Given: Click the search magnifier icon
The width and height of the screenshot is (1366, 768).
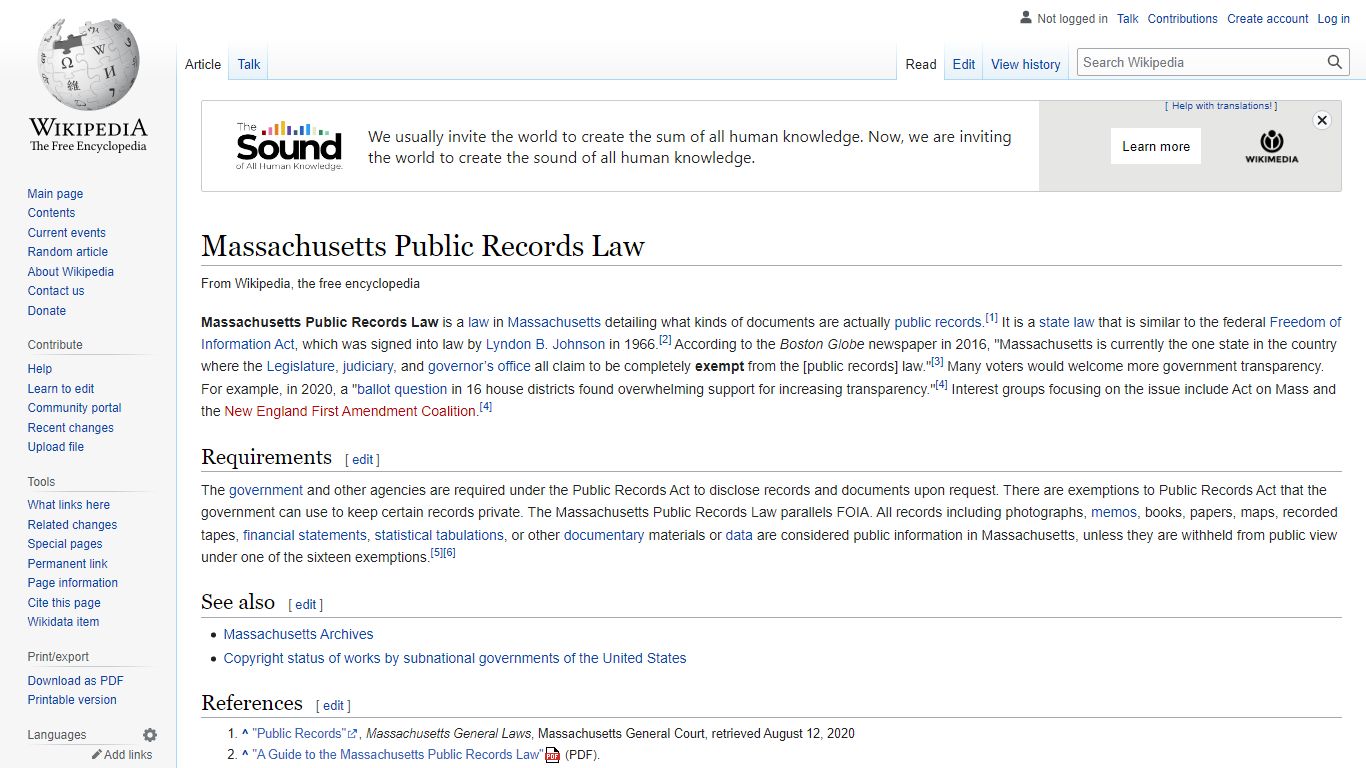Looking at the screenshot, I should click(1335, 62).
